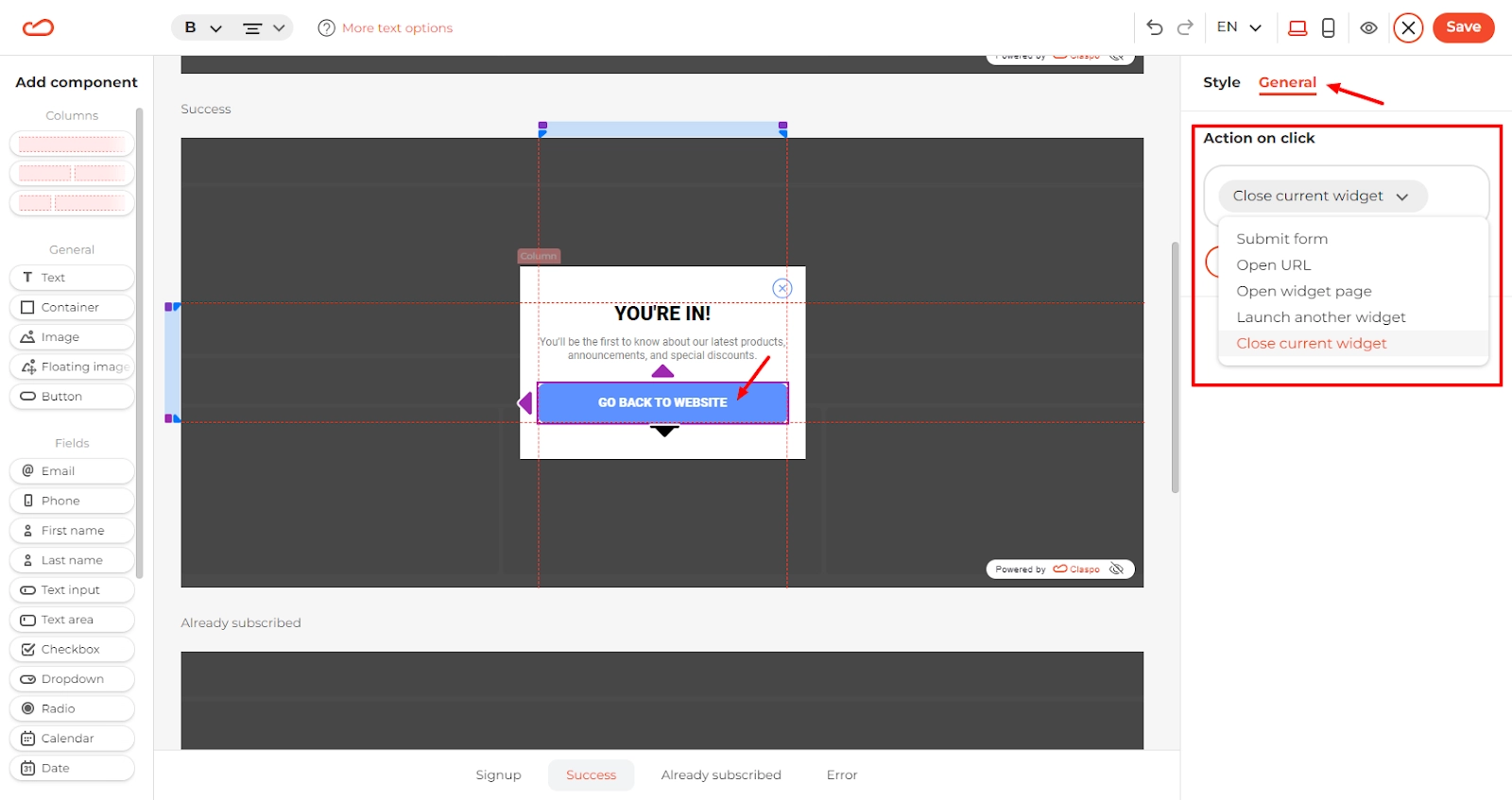This screenshot has width=1512, height=800.
Task: Expand the alignment dropdown chevron
Action: (279, 28)
